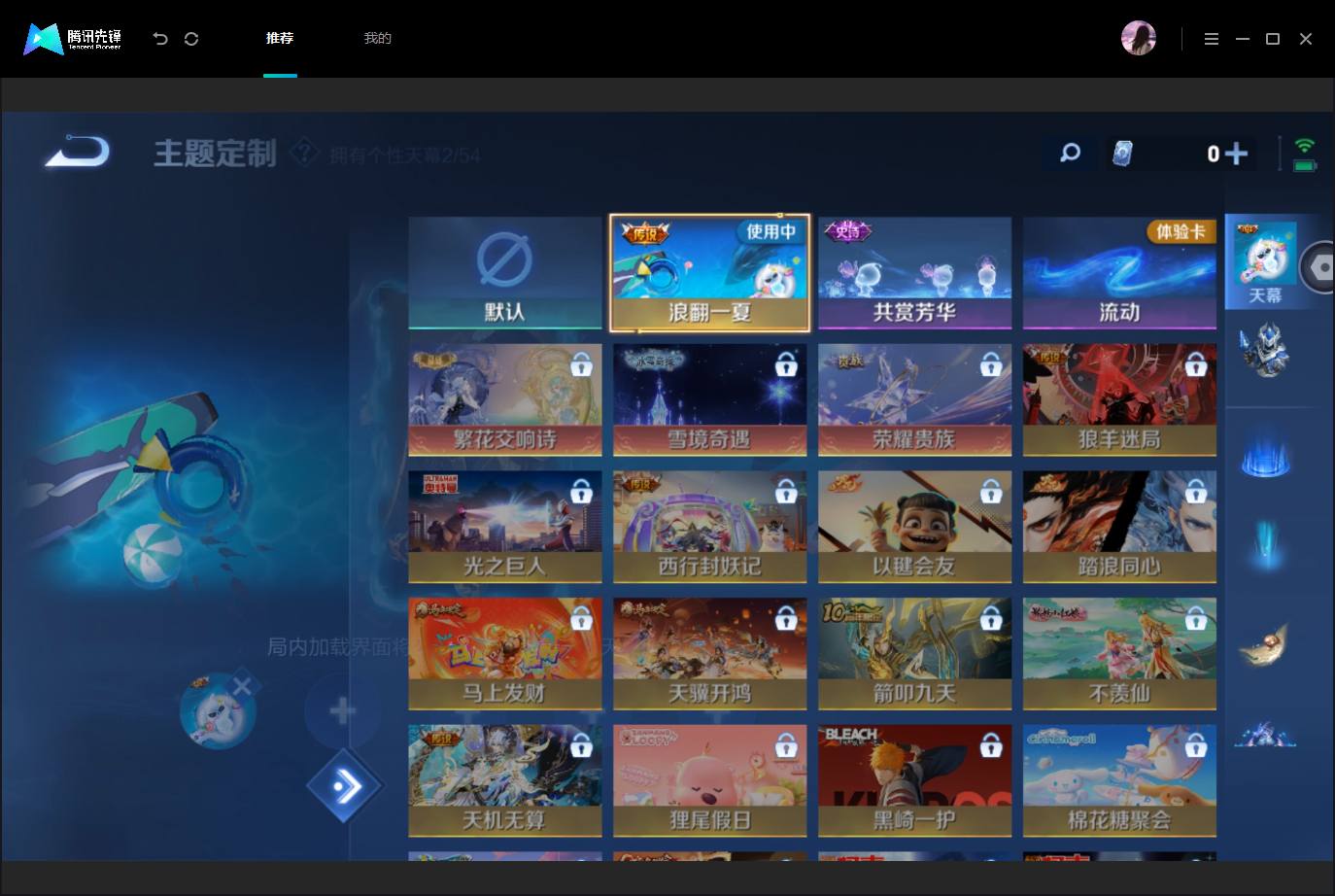Image resolution: width=1335 pixels, height=896 pixels.
Task: Show help for 主题定制 question mark
Action: click(x=304, y=153)
